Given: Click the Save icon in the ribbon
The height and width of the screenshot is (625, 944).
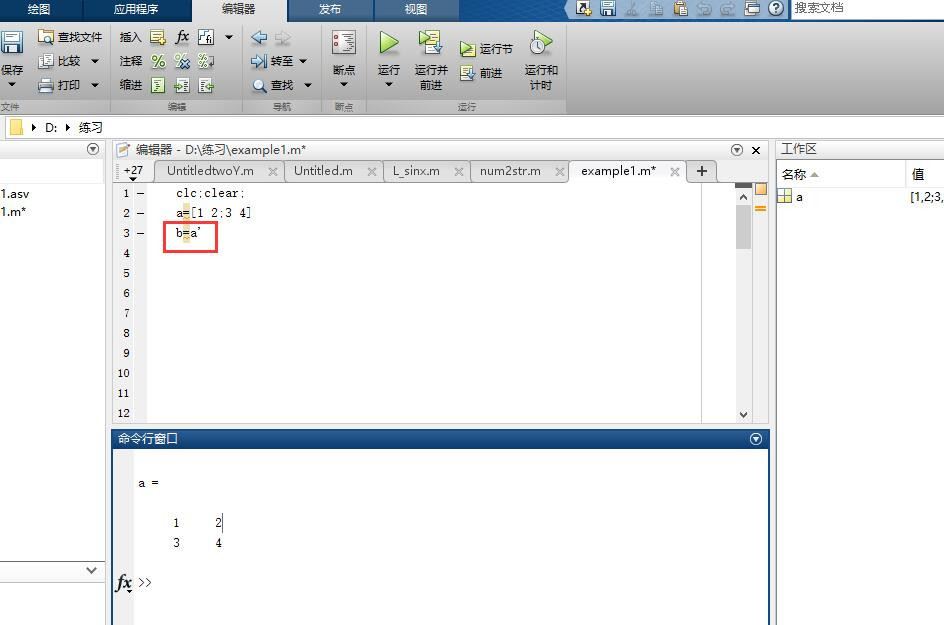Looking at the screenshot, I should [11, 43].
